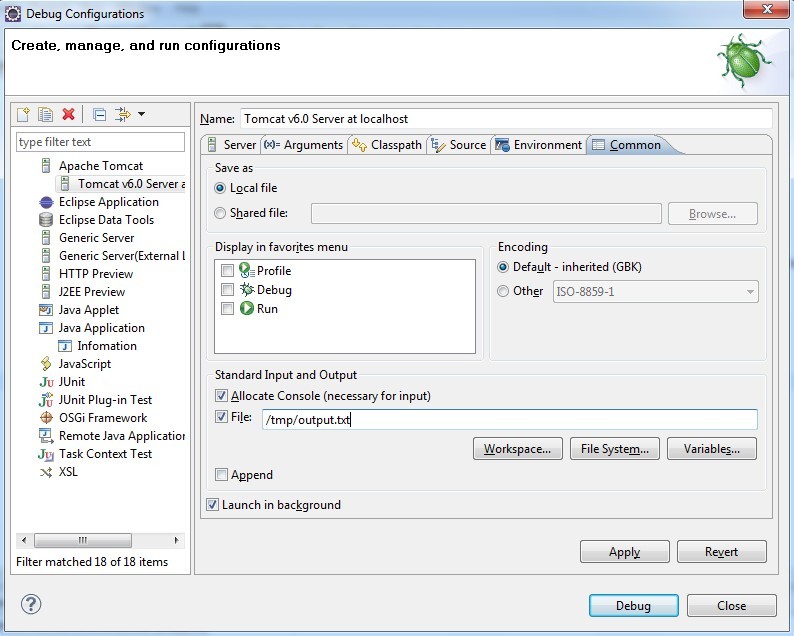Screen dimensions: 794x636
Task: Select Eclipse Application icon in tree
Action: [x=46, y=202]
